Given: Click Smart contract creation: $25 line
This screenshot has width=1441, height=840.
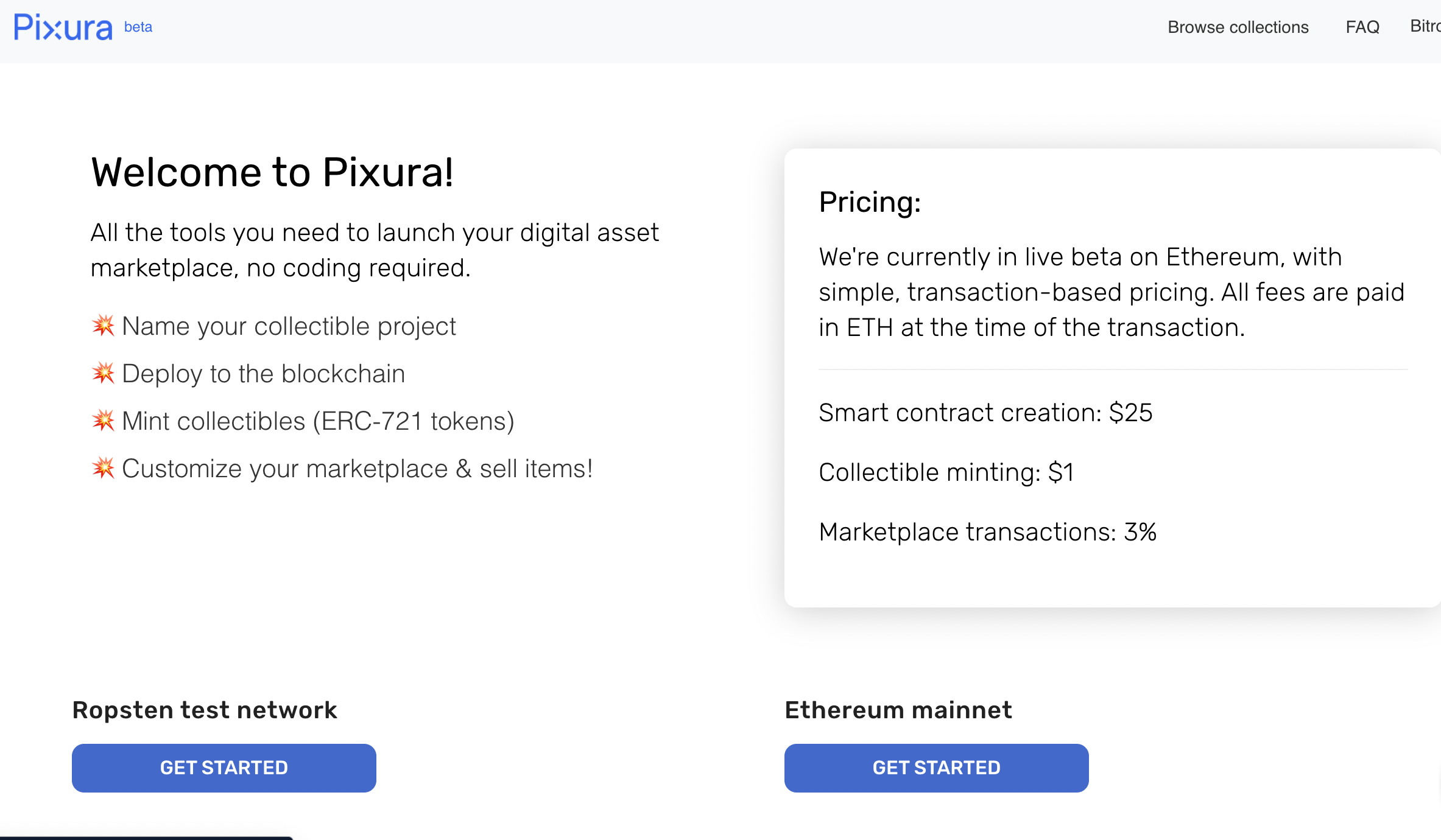Looking at the screenshot, I should click(985, 413).
